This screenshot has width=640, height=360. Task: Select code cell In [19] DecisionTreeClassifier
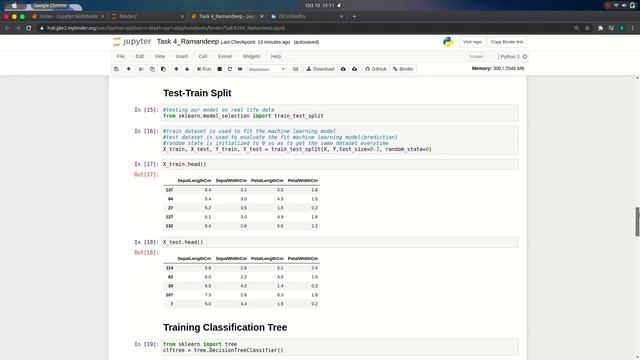(340, 347)
